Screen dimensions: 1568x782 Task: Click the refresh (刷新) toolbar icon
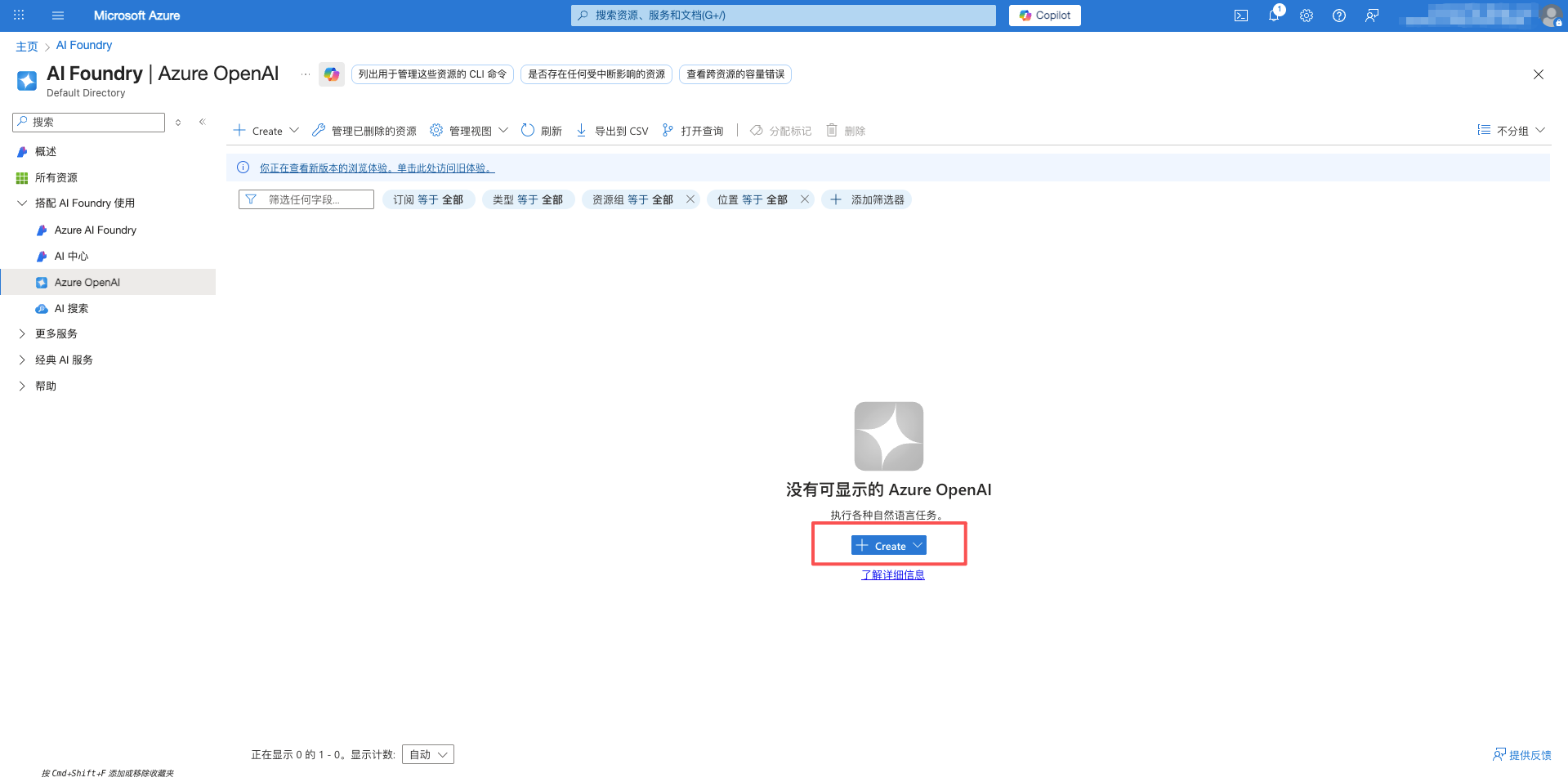pyautogui.click(x=528, y=130)
